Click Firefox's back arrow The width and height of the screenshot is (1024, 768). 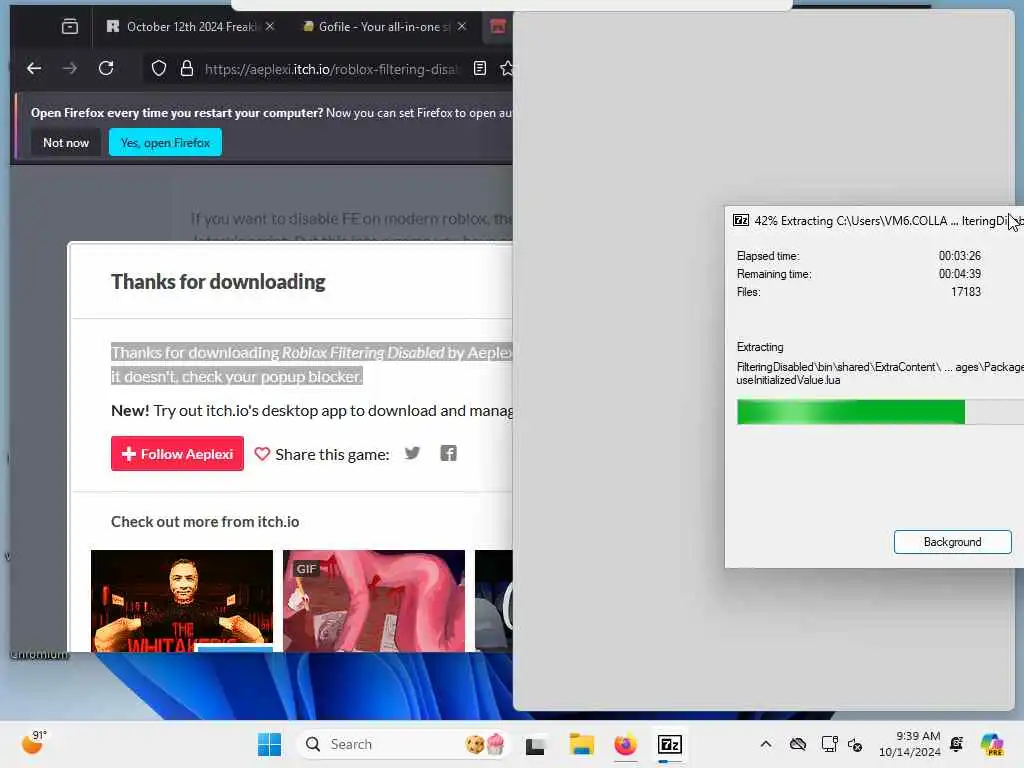(34, 68)
